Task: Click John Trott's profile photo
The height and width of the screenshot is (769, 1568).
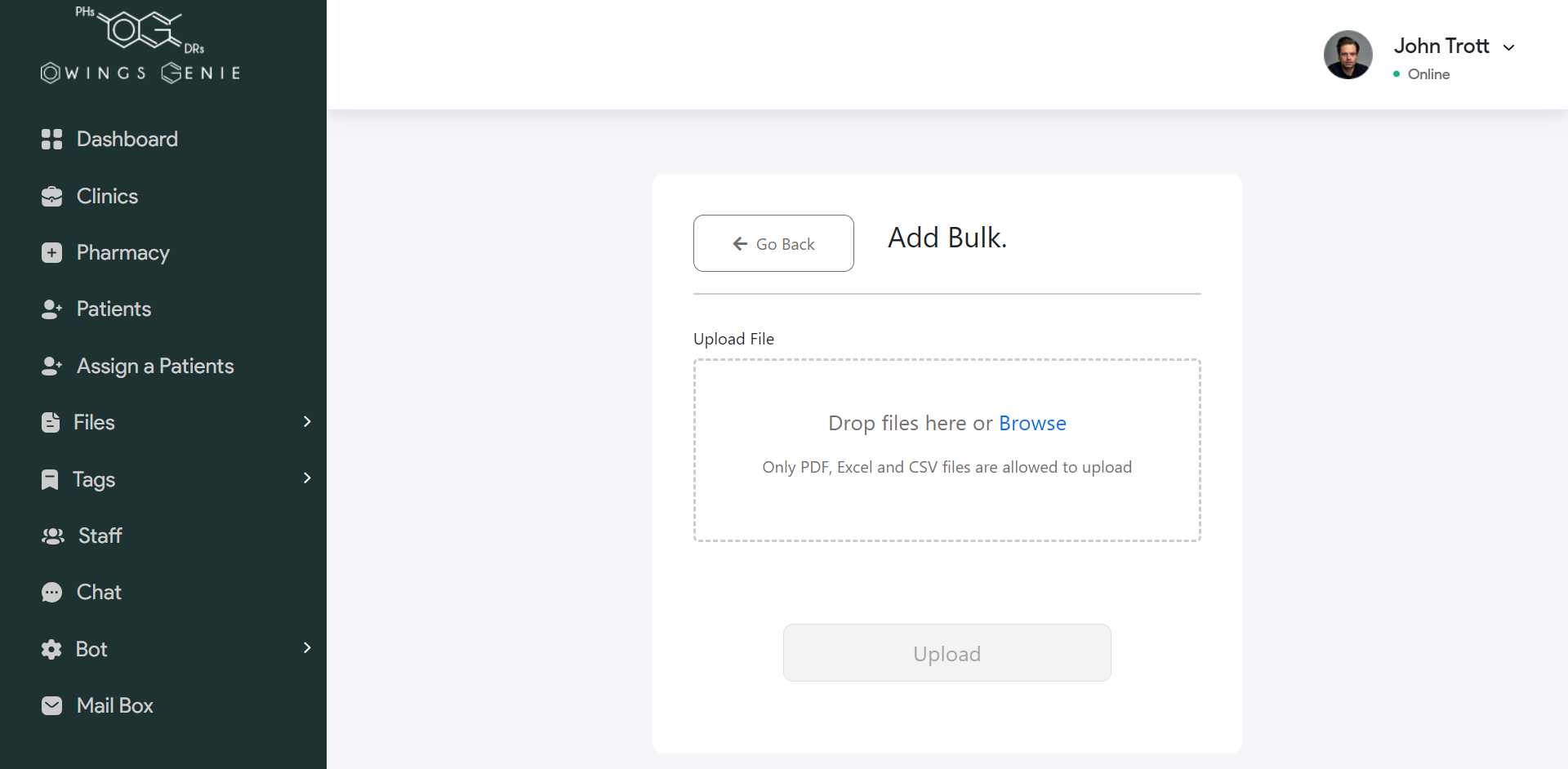Action: 1347,55
